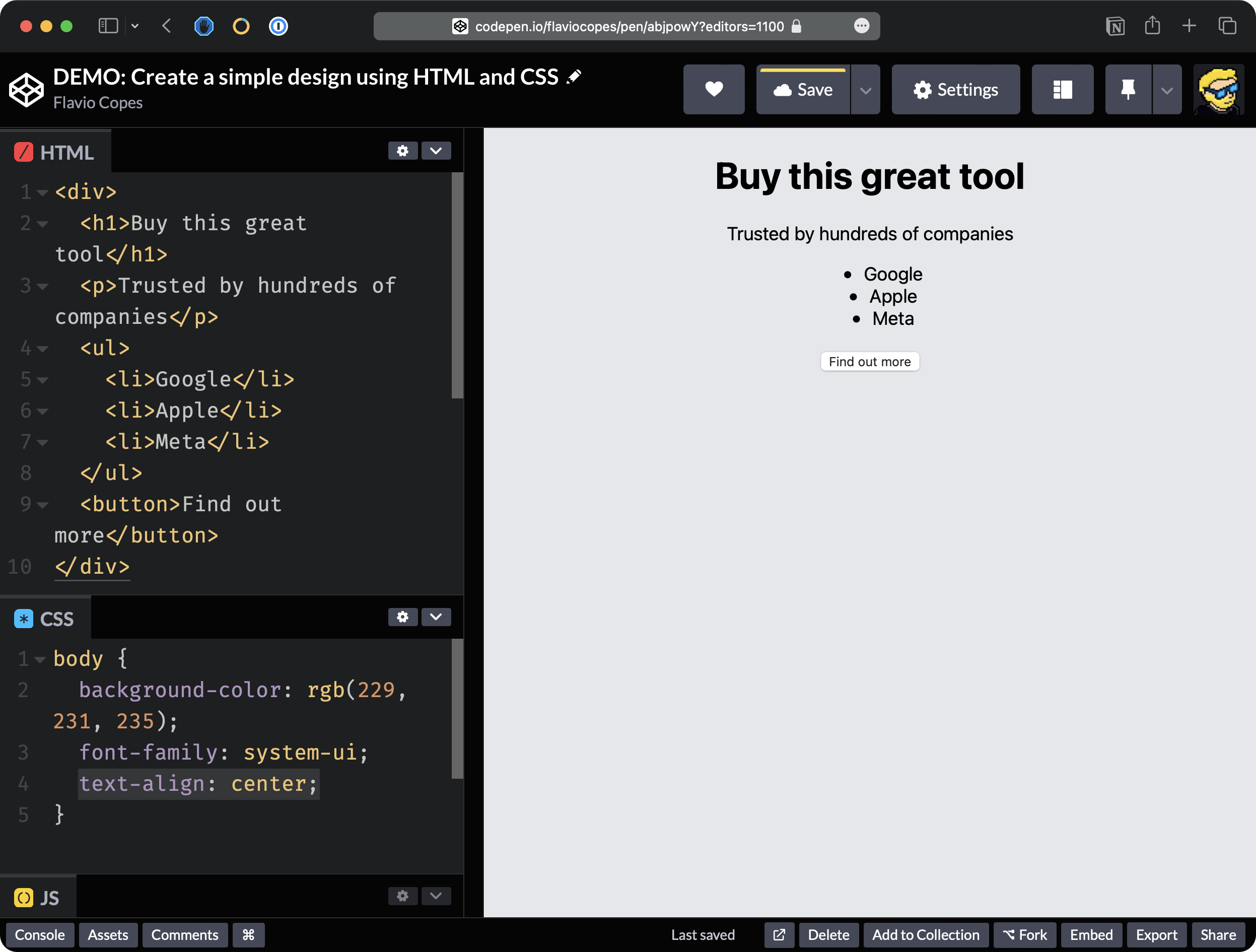Image resolution: width=1256 pixels, height=952 pixels.
Task: Click the heart icon to love this pen
Action: [x=714, y=90]
